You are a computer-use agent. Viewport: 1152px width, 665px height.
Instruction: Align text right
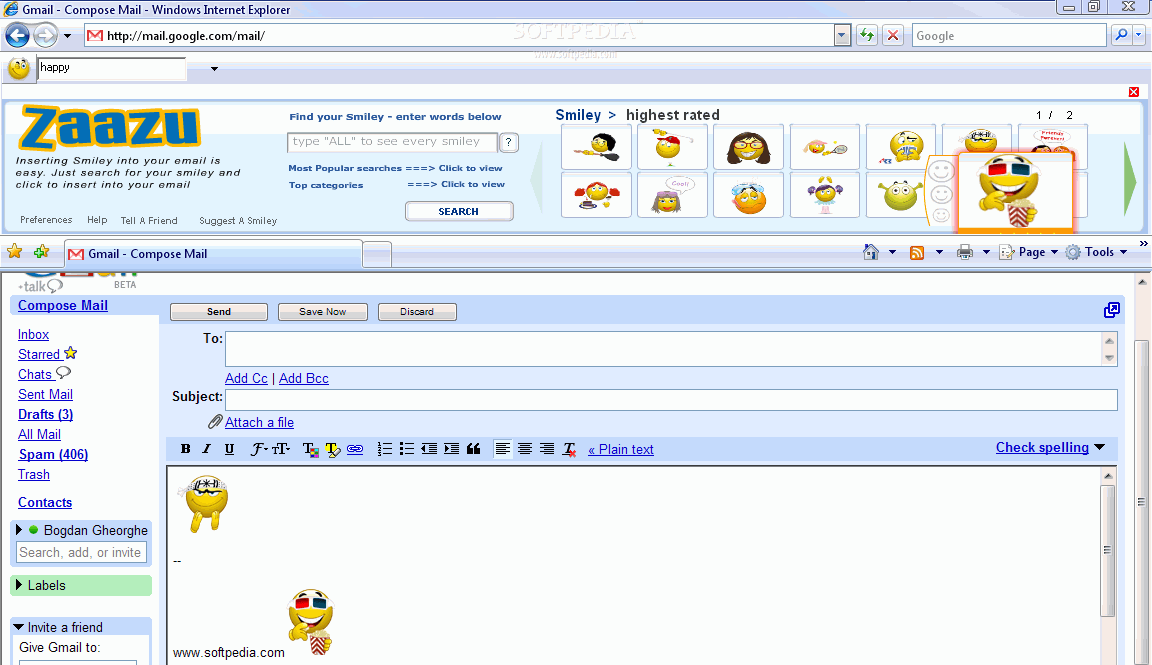pyautogui.click(x=547, y=449)
